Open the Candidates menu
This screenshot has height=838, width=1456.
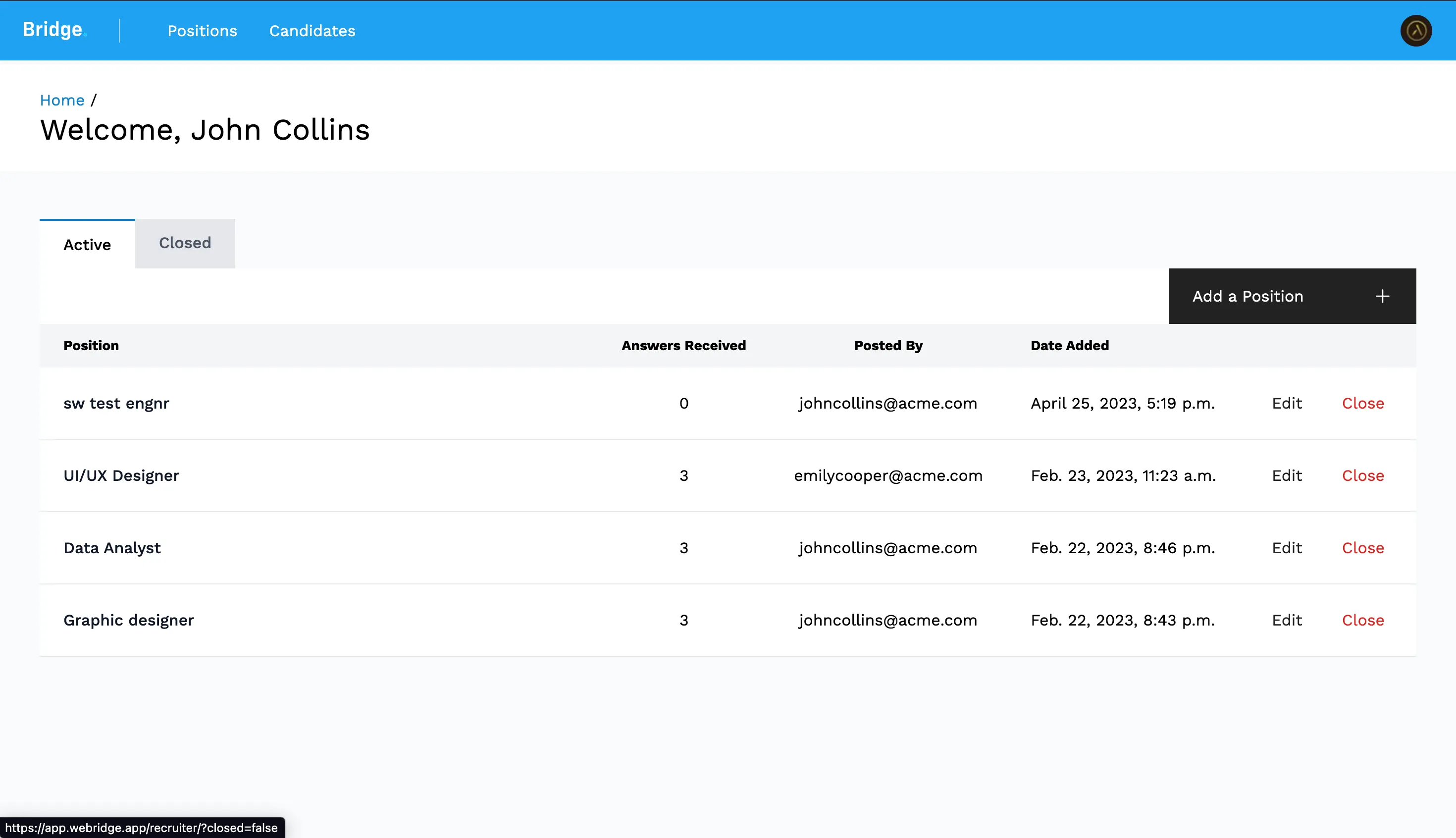(x=312, y=31)
